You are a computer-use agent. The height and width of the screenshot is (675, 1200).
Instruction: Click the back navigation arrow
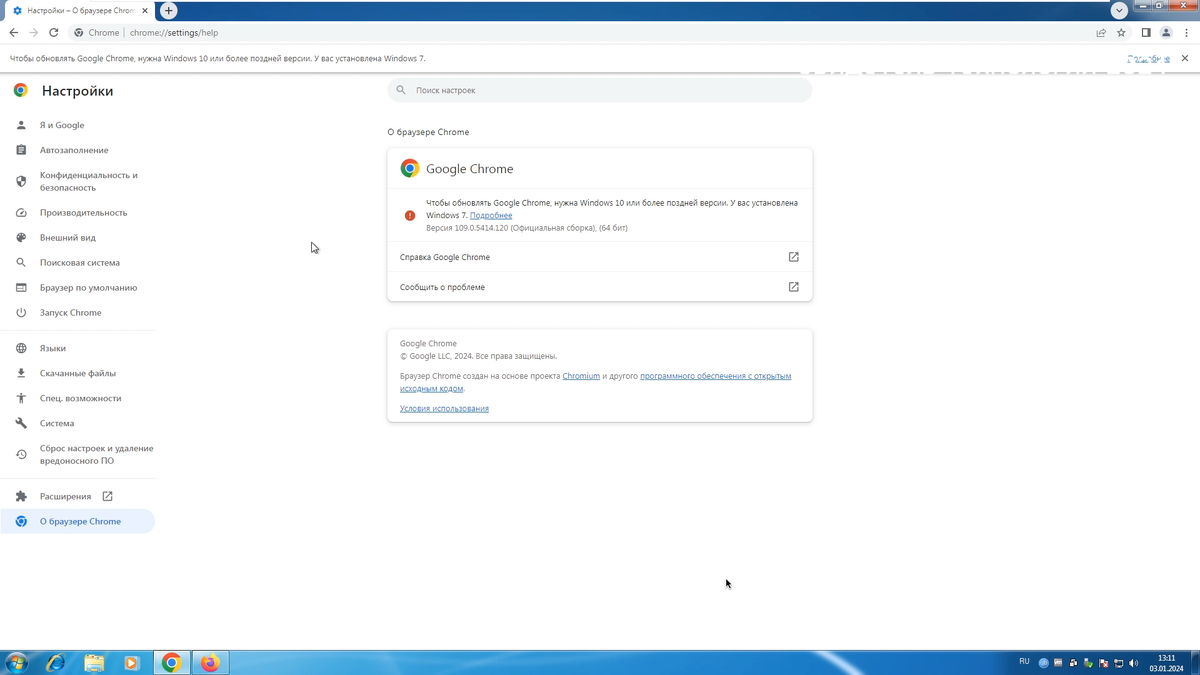[x=13, y=32]
